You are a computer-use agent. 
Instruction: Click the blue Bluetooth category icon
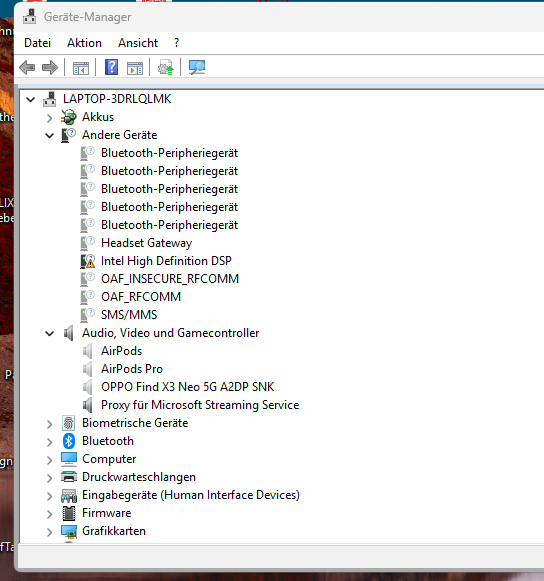click(69, 441)
